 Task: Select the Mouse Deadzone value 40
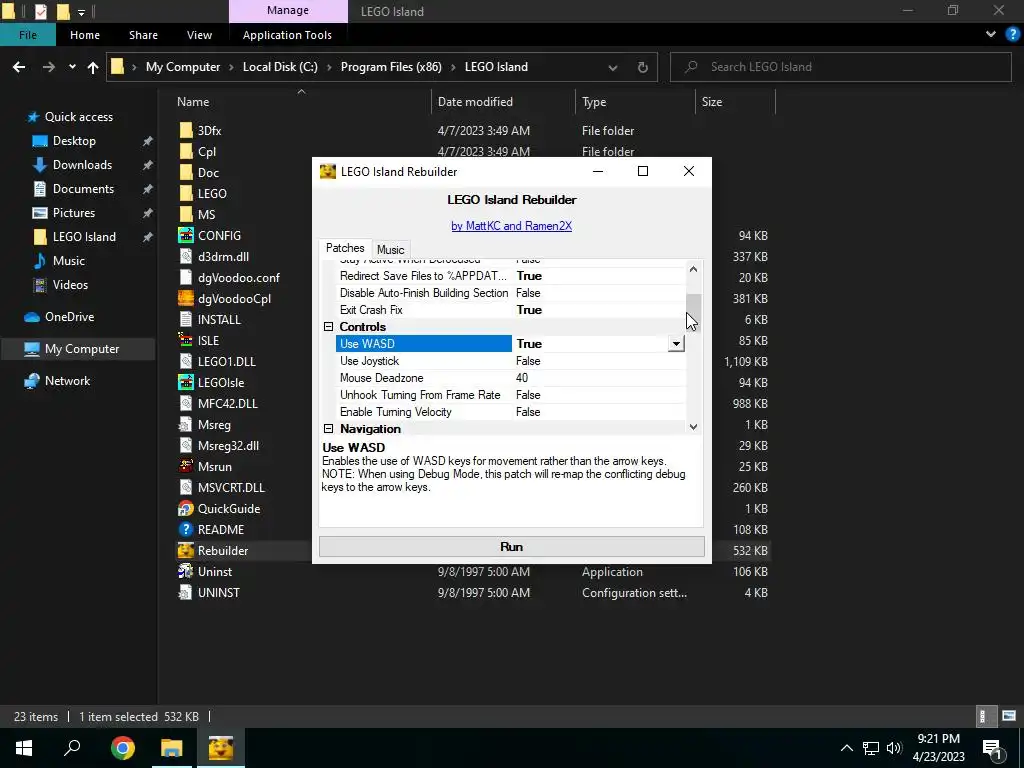(522, 377)
